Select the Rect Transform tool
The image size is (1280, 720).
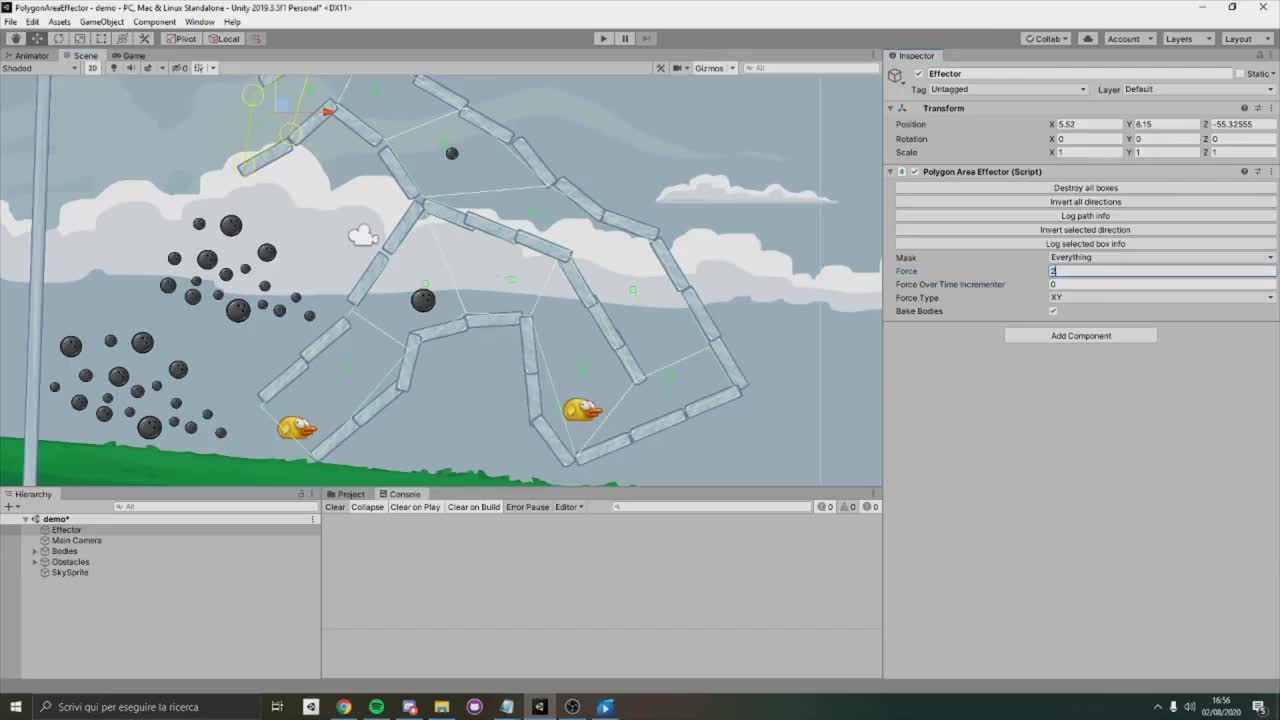(100, 38)
